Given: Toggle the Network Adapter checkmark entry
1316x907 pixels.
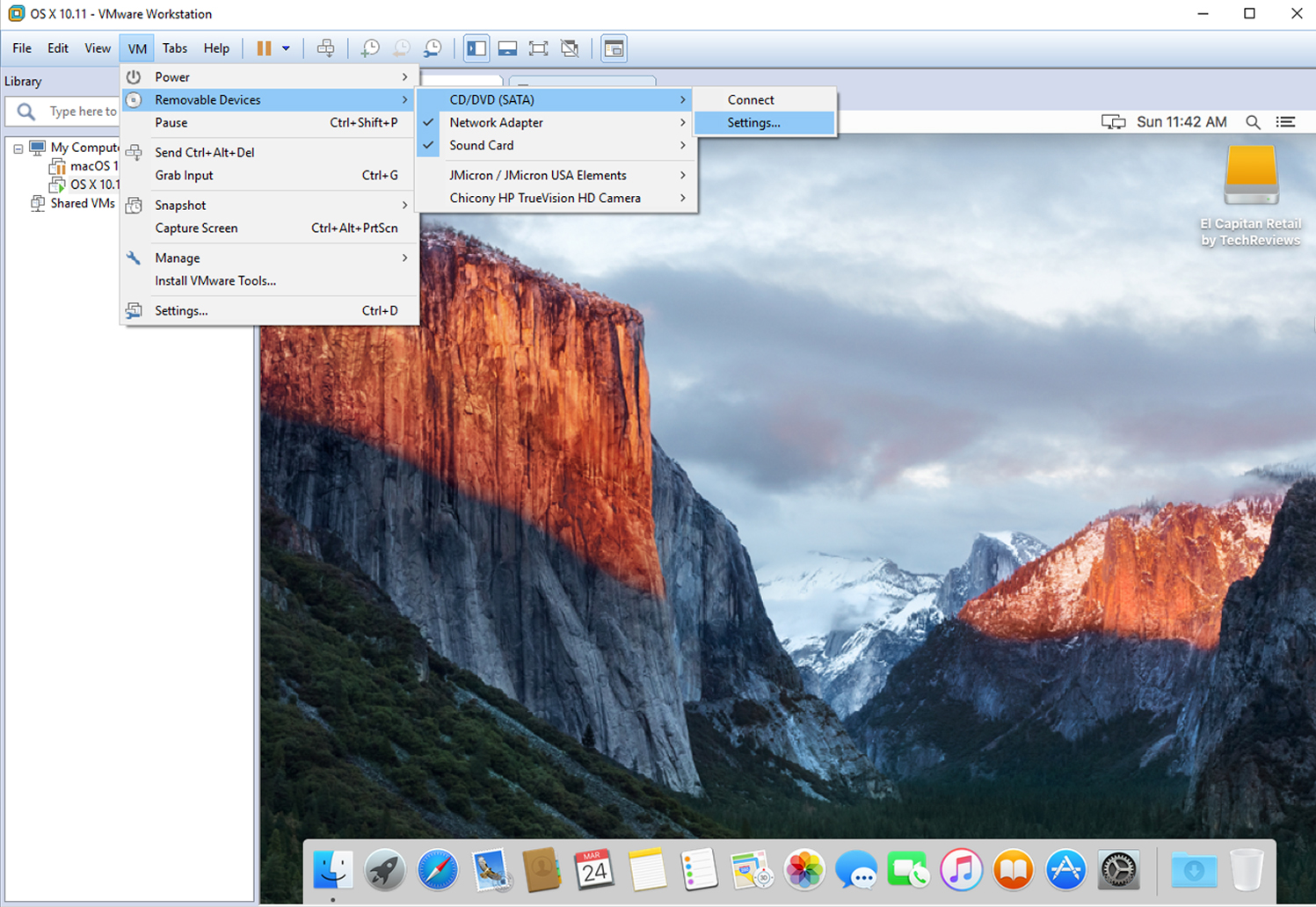Looking at the screenshot, I should click(x=556, y=122).
